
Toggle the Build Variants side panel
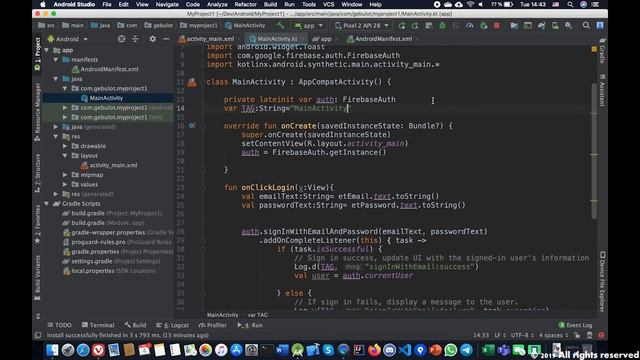coord(38,278)
